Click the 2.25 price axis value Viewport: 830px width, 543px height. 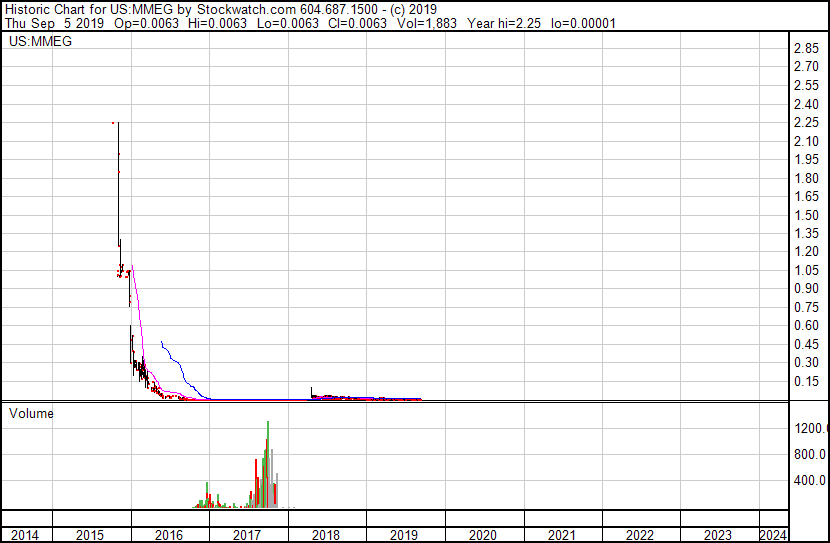coord(807,122)
